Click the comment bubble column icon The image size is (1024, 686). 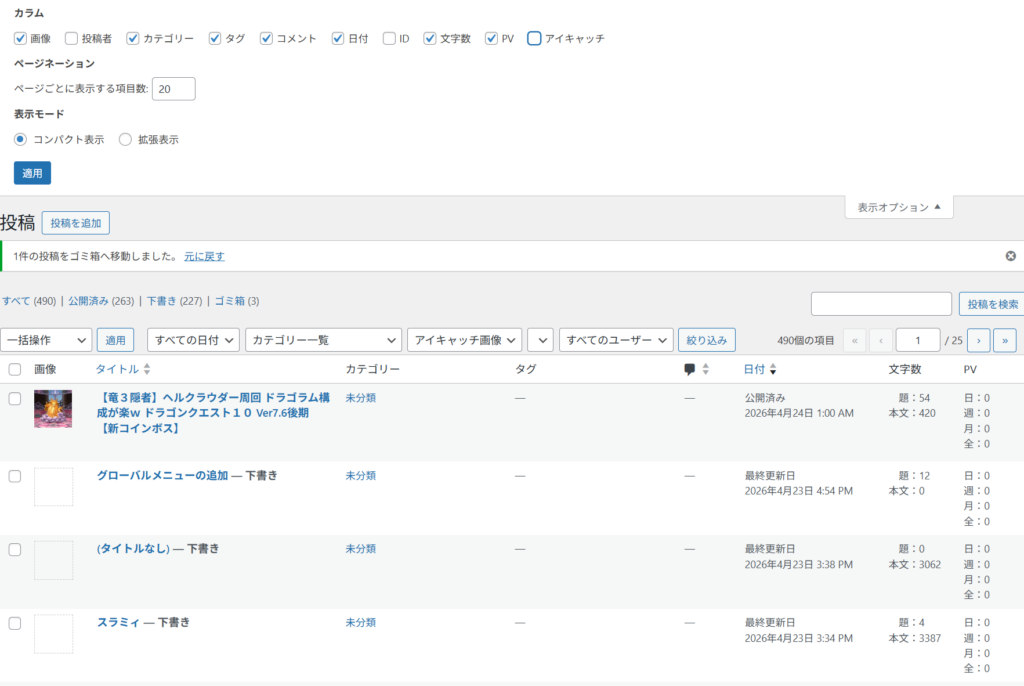(x=690, y=369)
